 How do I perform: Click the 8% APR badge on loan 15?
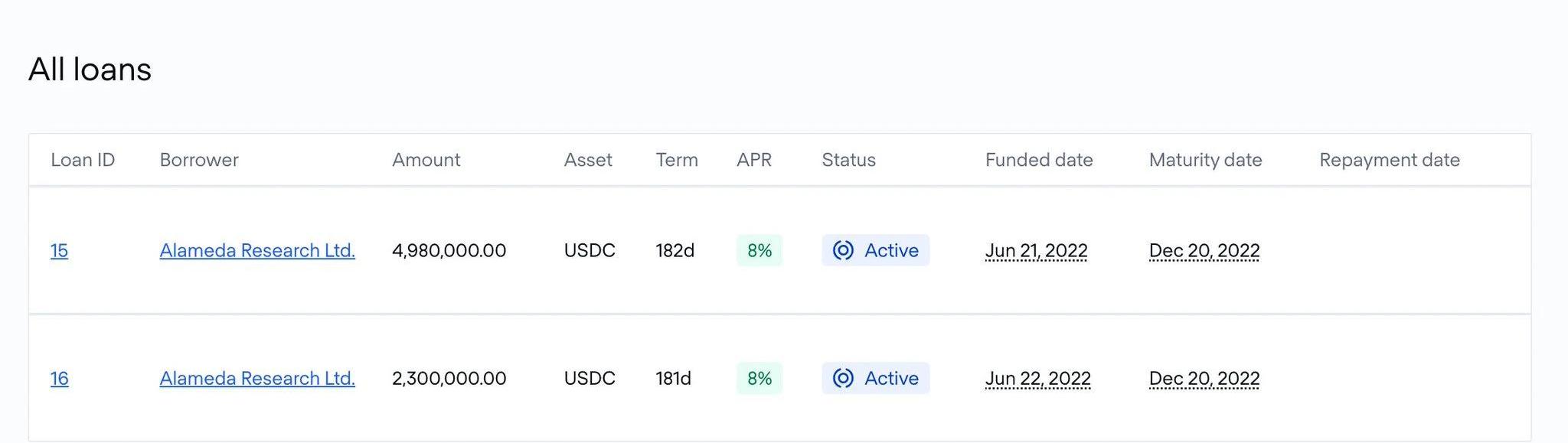click(x=759, y=250)
